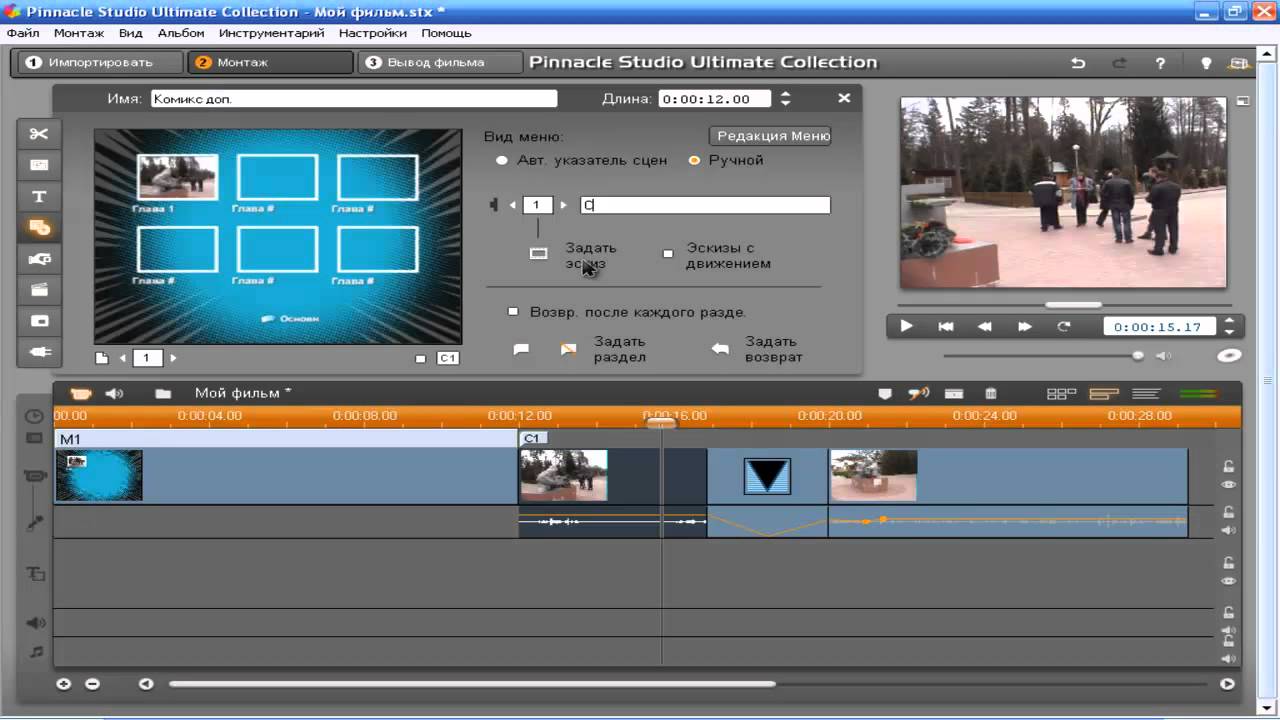Open the Настройки menu

click(373, 33)
